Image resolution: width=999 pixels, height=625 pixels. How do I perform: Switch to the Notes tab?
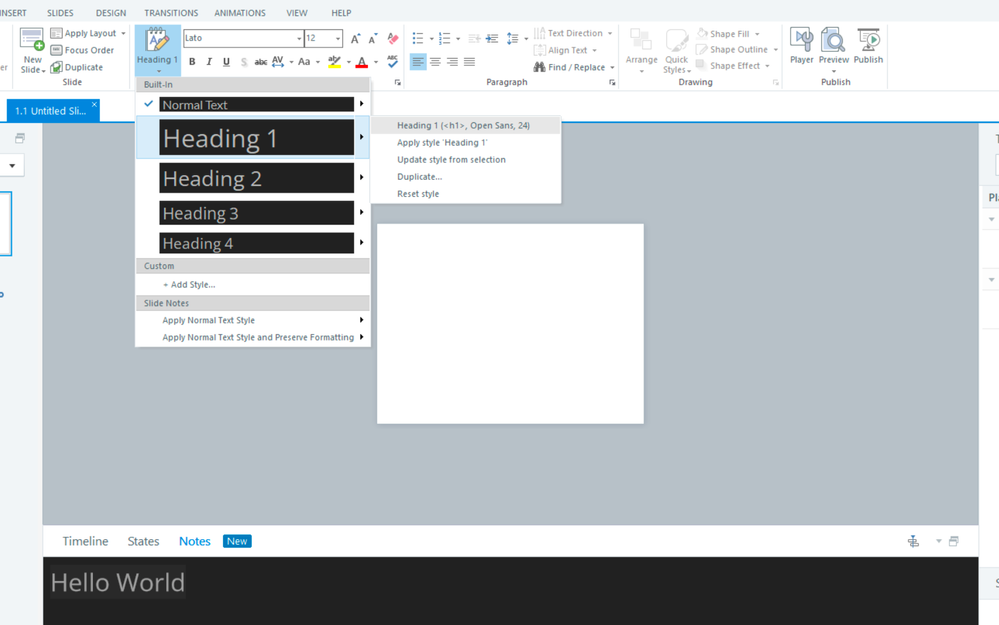tap(194, 541)
